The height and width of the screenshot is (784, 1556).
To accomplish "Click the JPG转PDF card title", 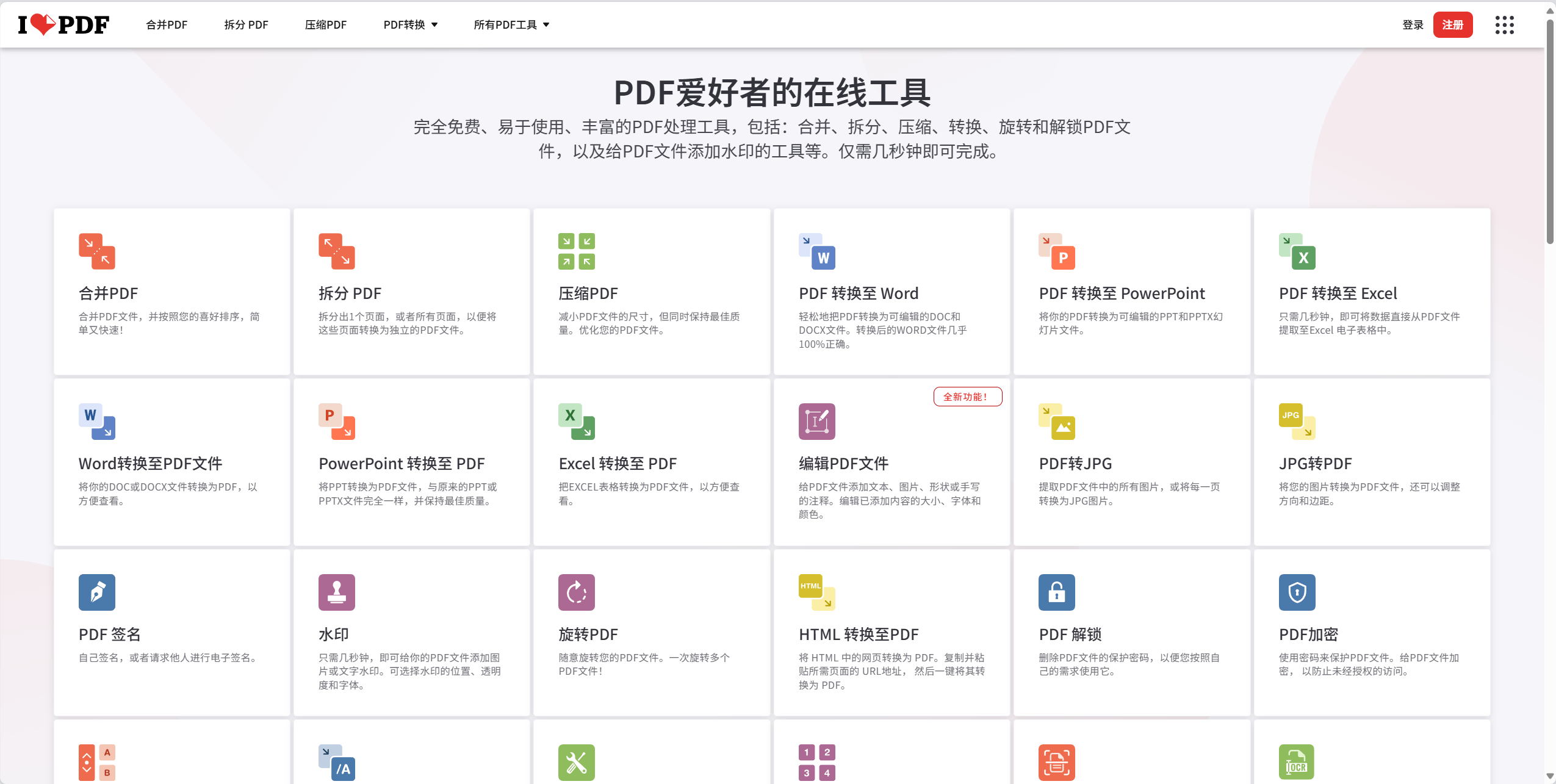I will [1316, 464].
